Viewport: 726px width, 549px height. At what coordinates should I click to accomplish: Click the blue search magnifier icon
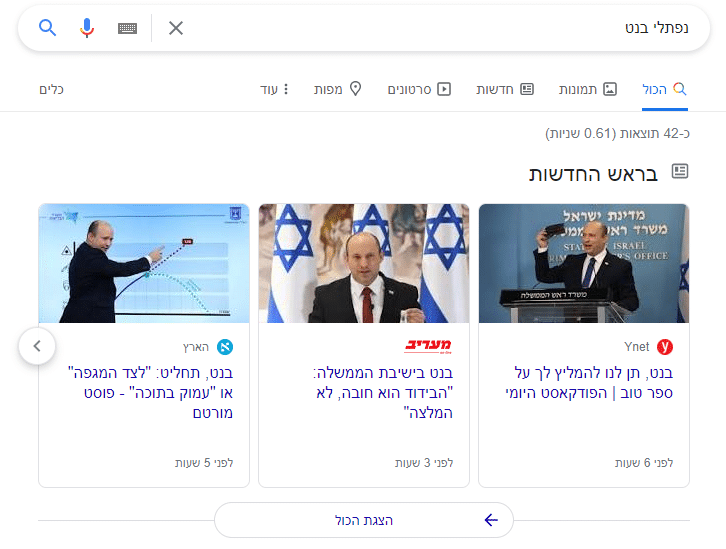(x=47, y=27)
